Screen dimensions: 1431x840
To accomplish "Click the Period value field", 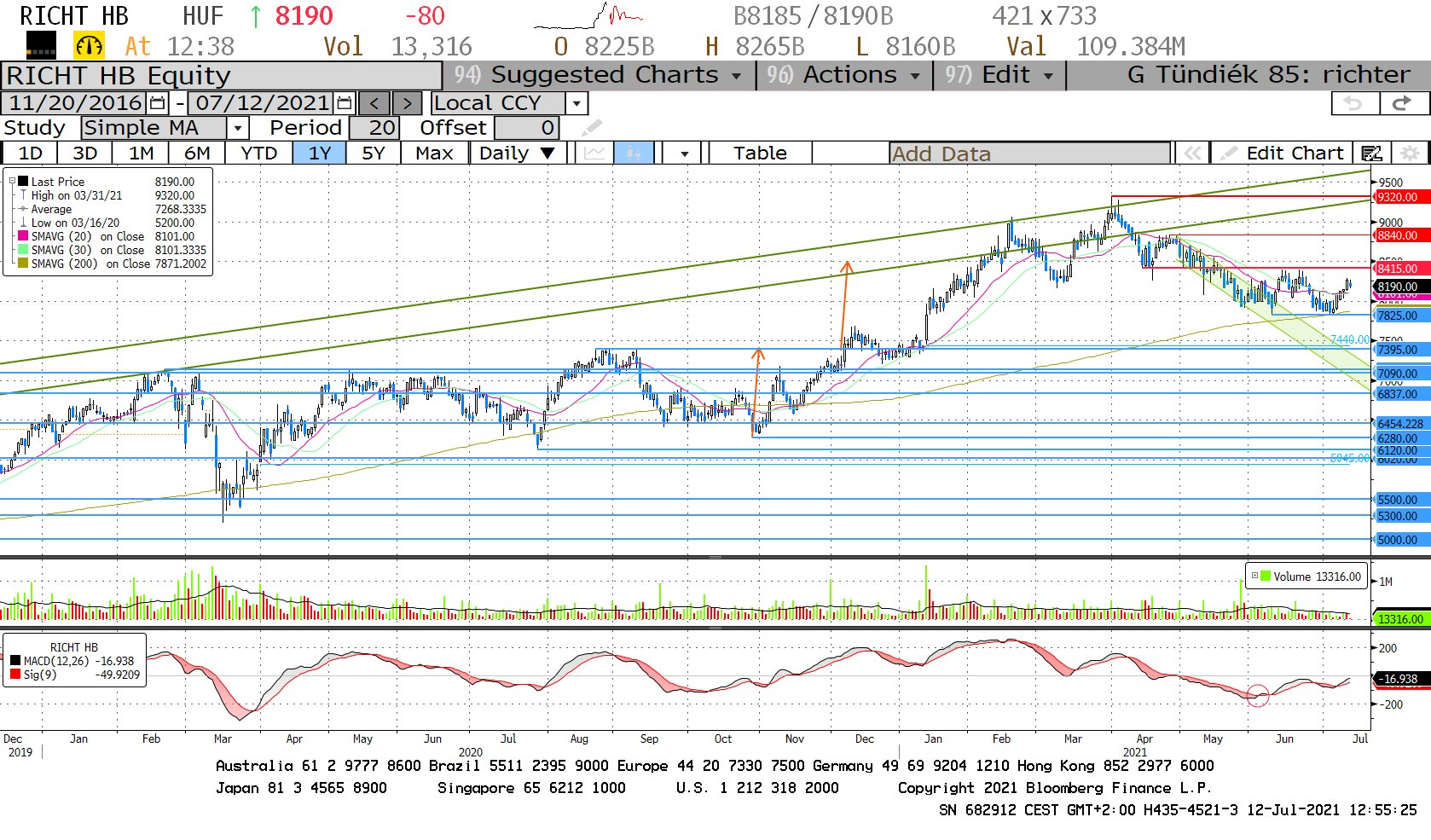I will coord(373,128).
